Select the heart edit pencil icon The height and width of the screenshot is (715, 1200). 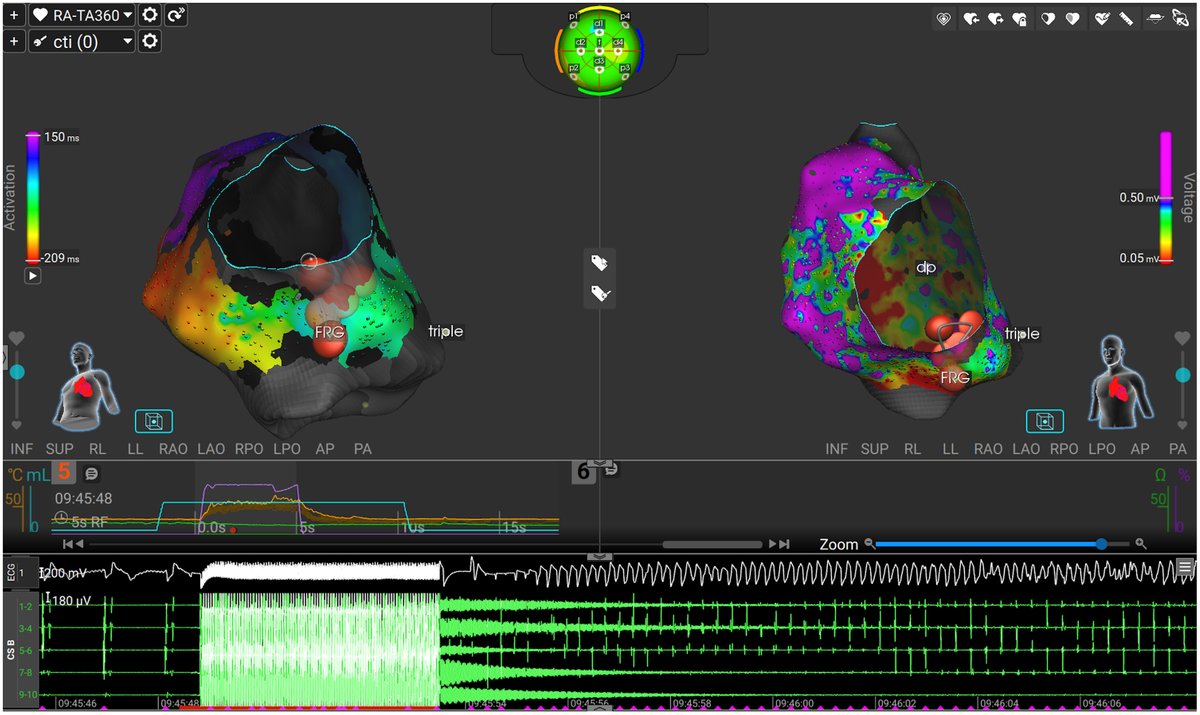(x=1103, y=18)
